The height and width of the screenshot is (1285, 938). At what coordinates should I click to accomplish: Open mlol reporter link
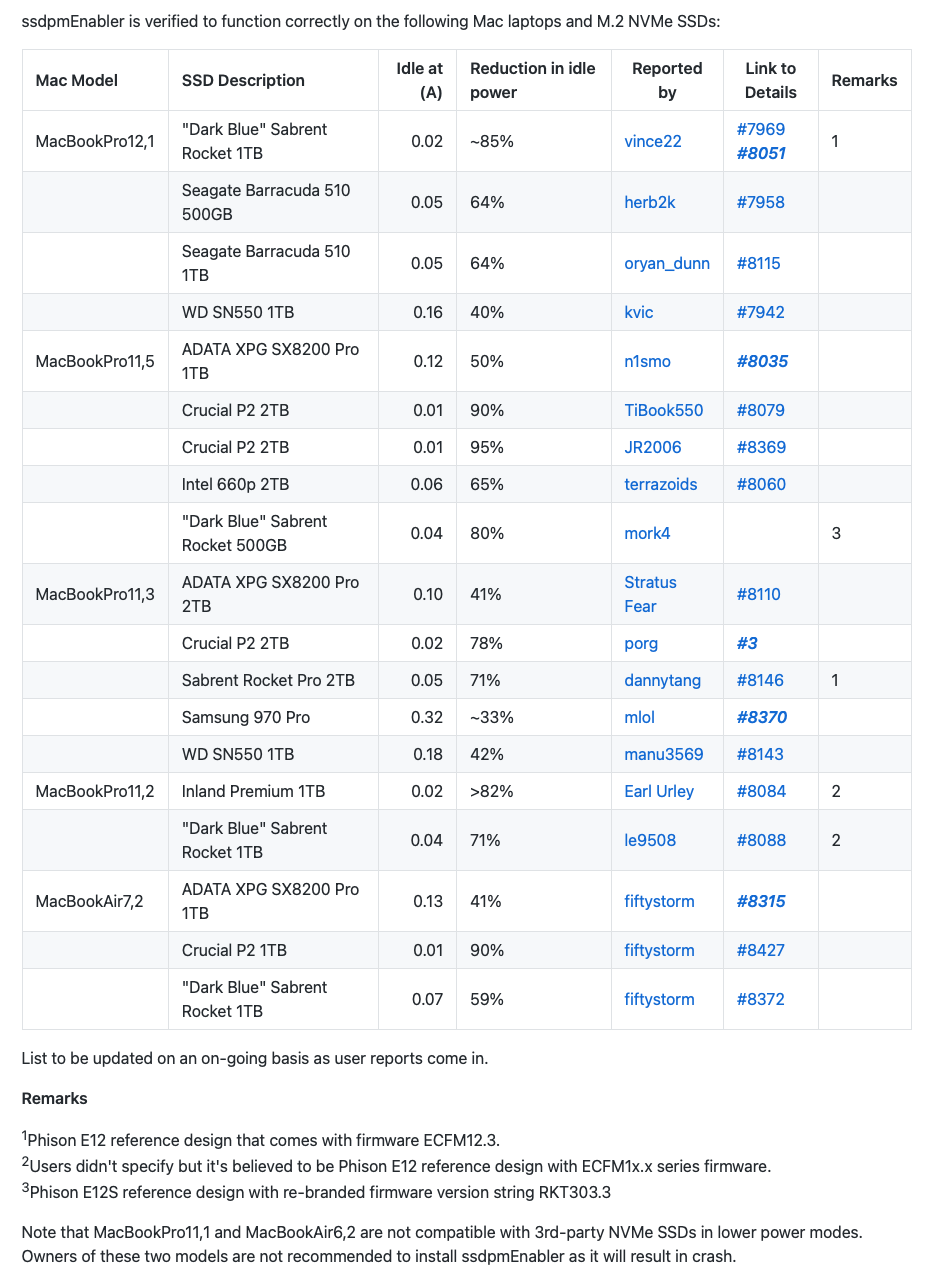click(640, 717)
